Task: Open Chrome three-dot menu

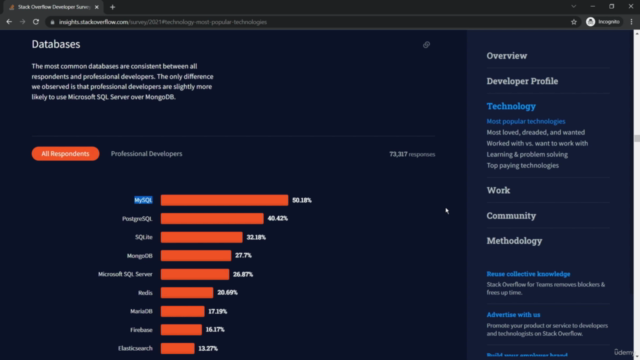Action: 631,22
